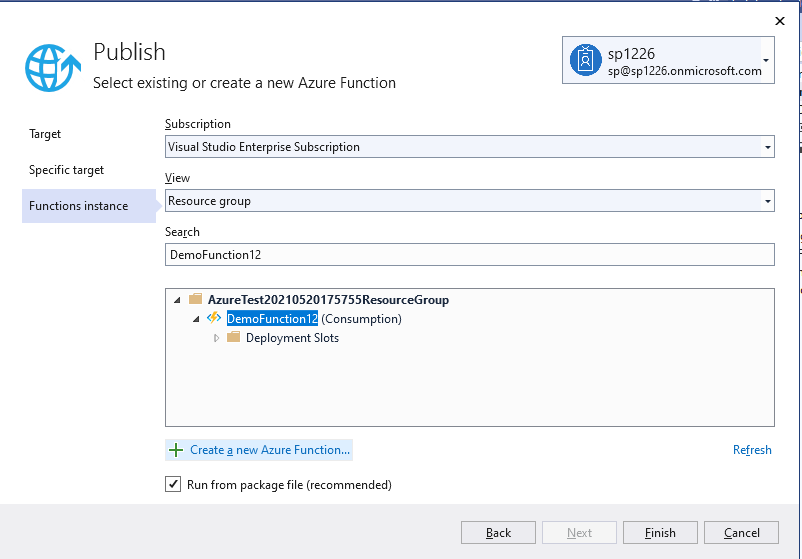Close the Publish dialog with X
This screenshot has width=802, height=559.
click(x=779, y=21)
